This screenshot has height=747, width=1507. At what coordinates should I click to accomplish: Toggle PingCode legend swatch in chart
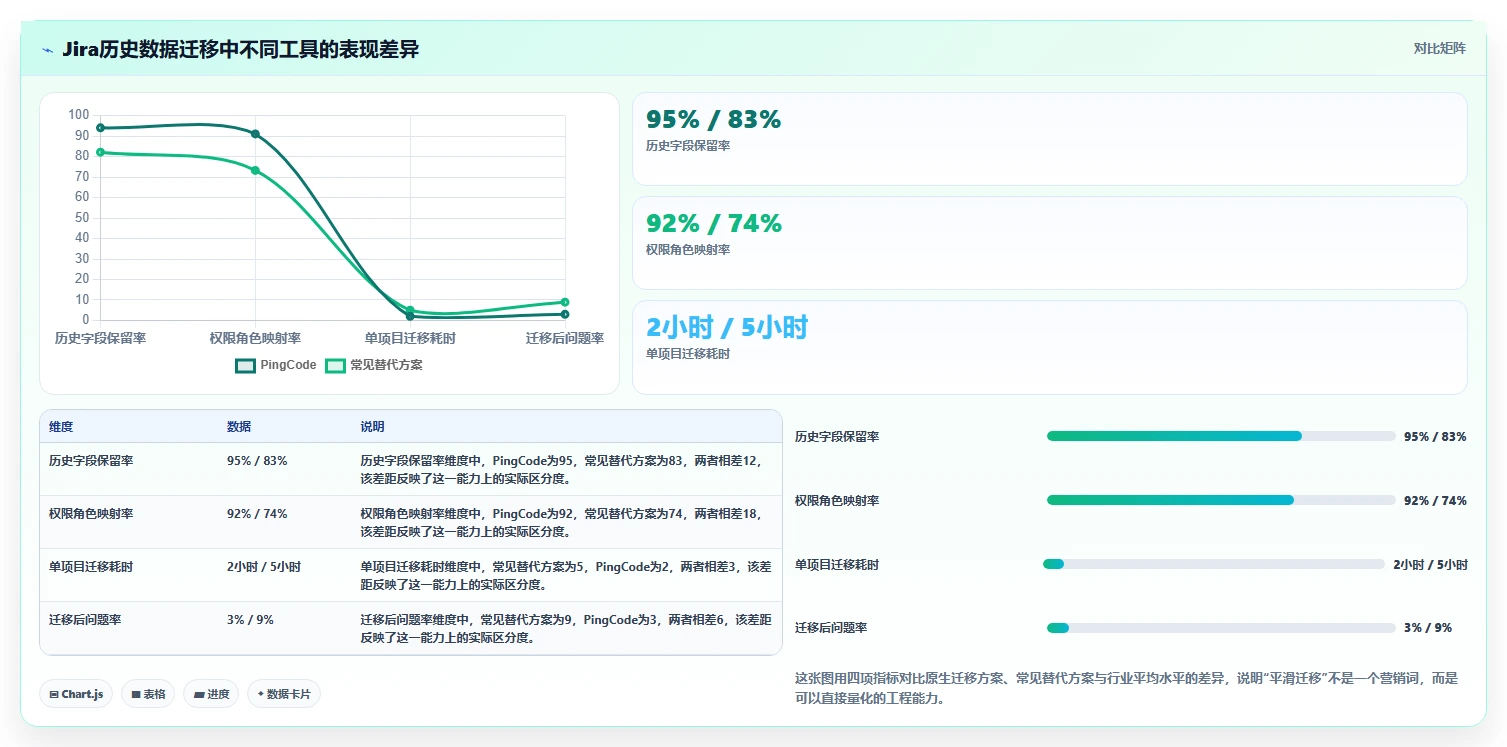(x=246, y=366)
